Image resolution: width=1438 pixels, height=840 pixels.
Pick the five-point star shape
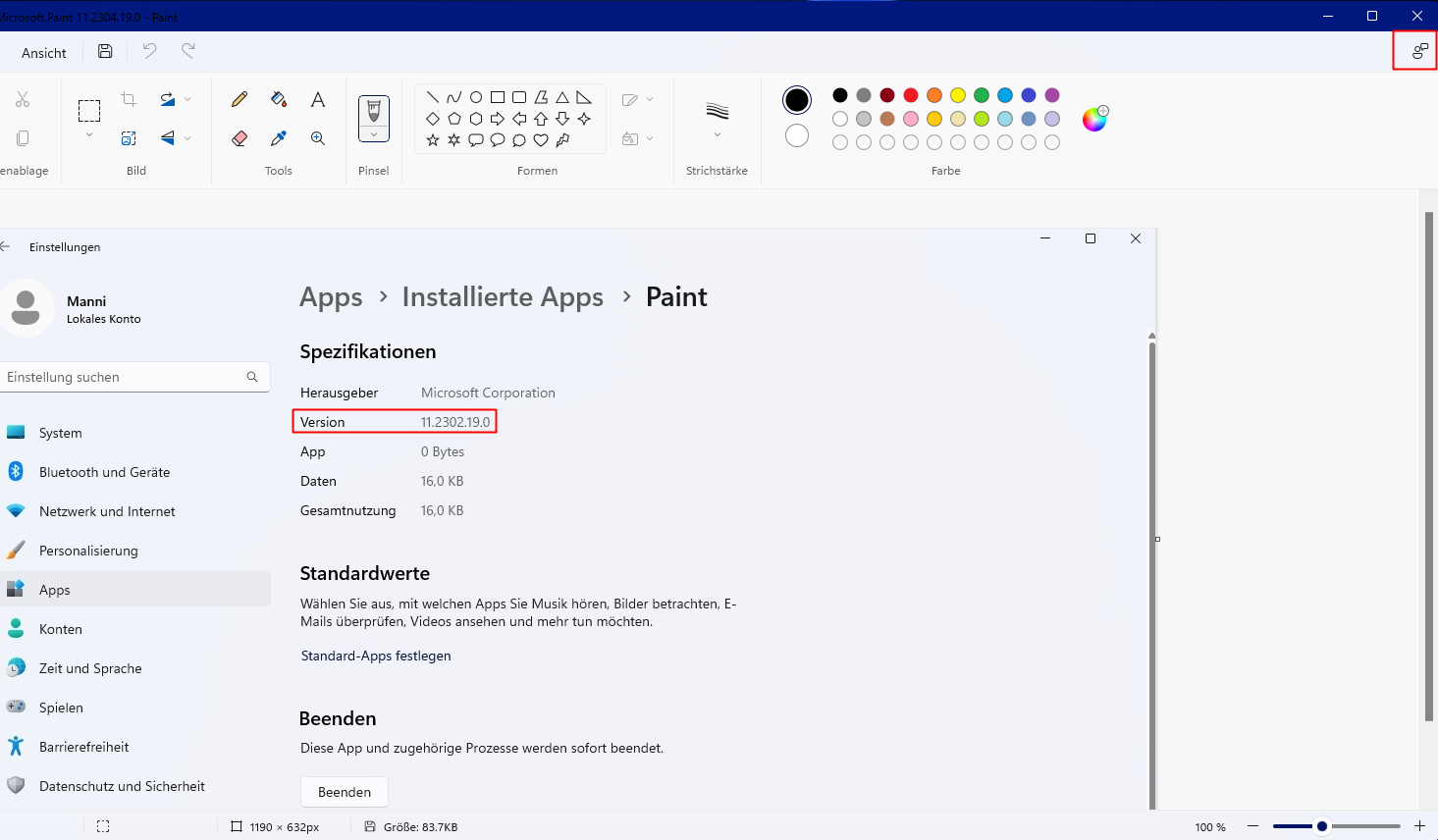pyautogui.click(x=433, y=140)
